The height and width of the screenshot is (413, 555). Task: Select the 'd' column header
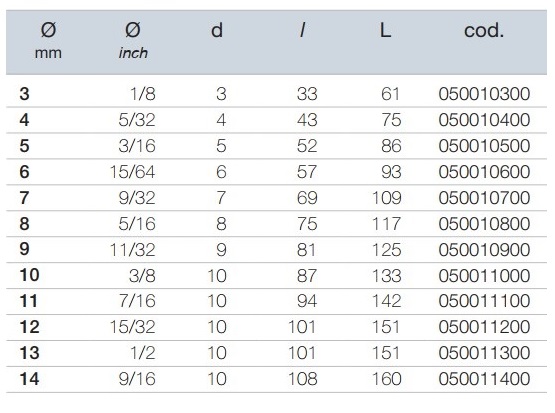217,30
